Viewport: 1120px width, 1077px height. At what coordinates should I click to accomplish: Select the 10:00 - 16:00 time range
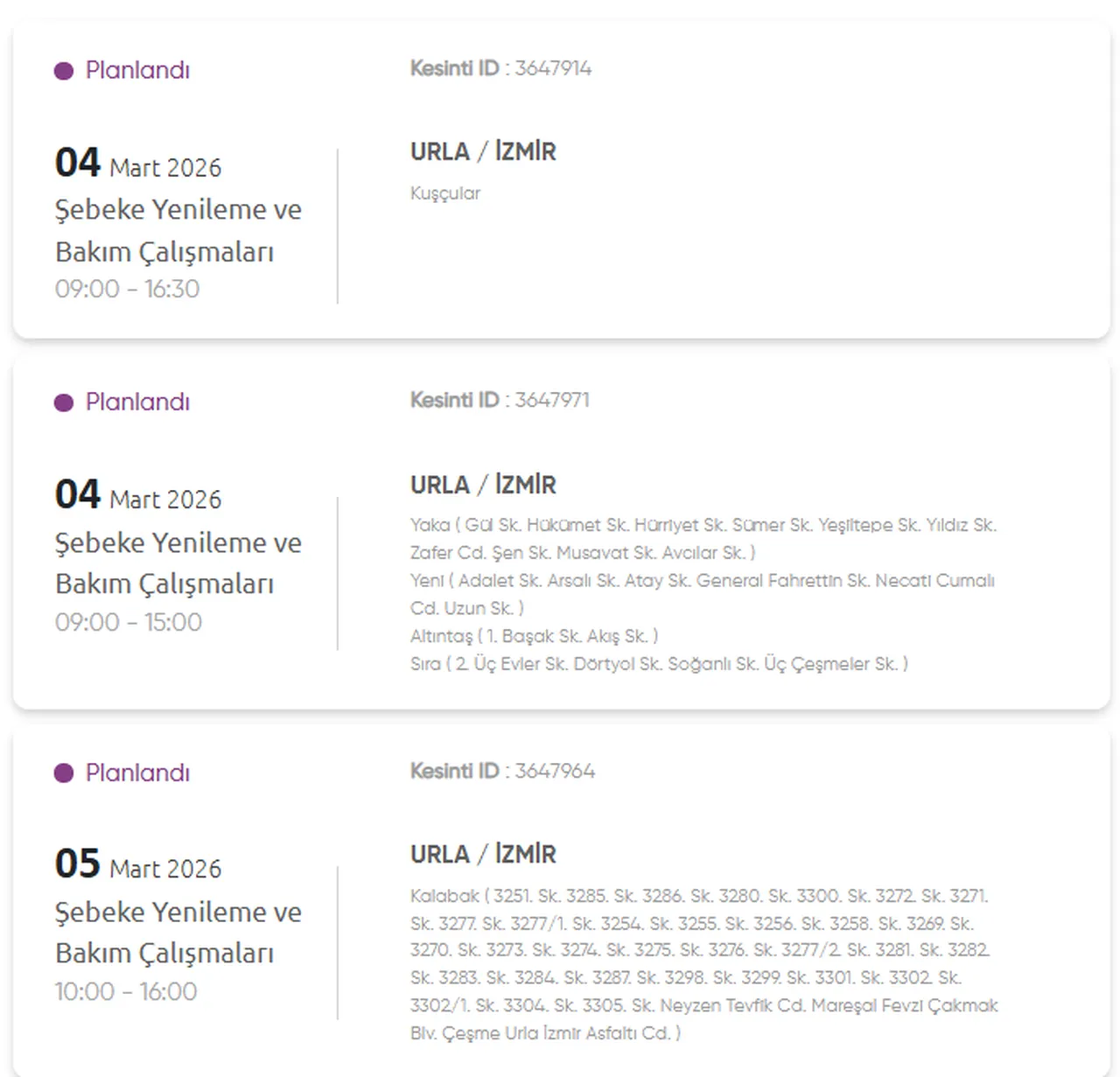pyautogui.click(x=126, y=991)
